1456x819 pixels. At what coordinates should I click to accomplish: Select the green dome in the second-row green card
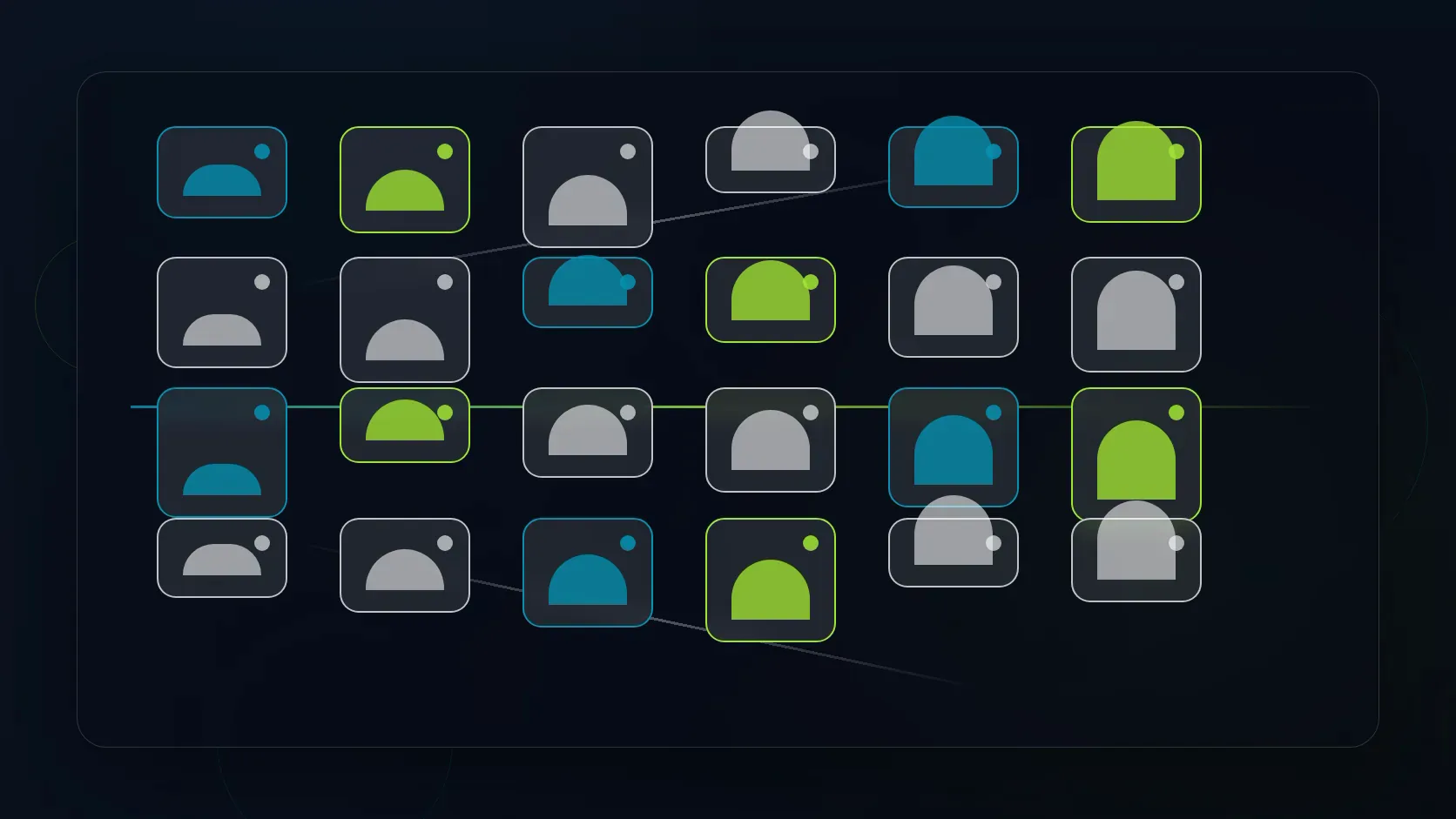(771, 291)
